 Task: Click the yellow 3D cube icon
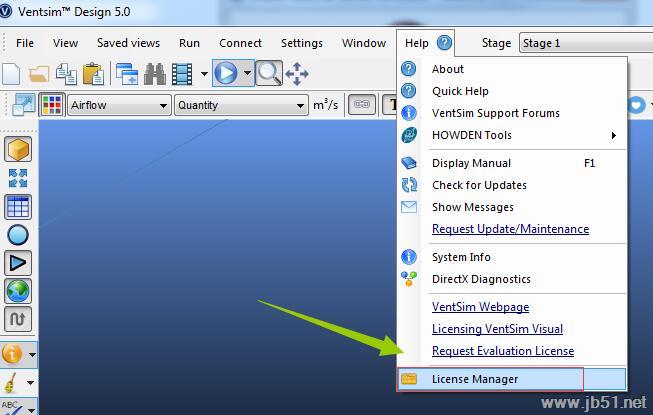click(x=18, y=149)
